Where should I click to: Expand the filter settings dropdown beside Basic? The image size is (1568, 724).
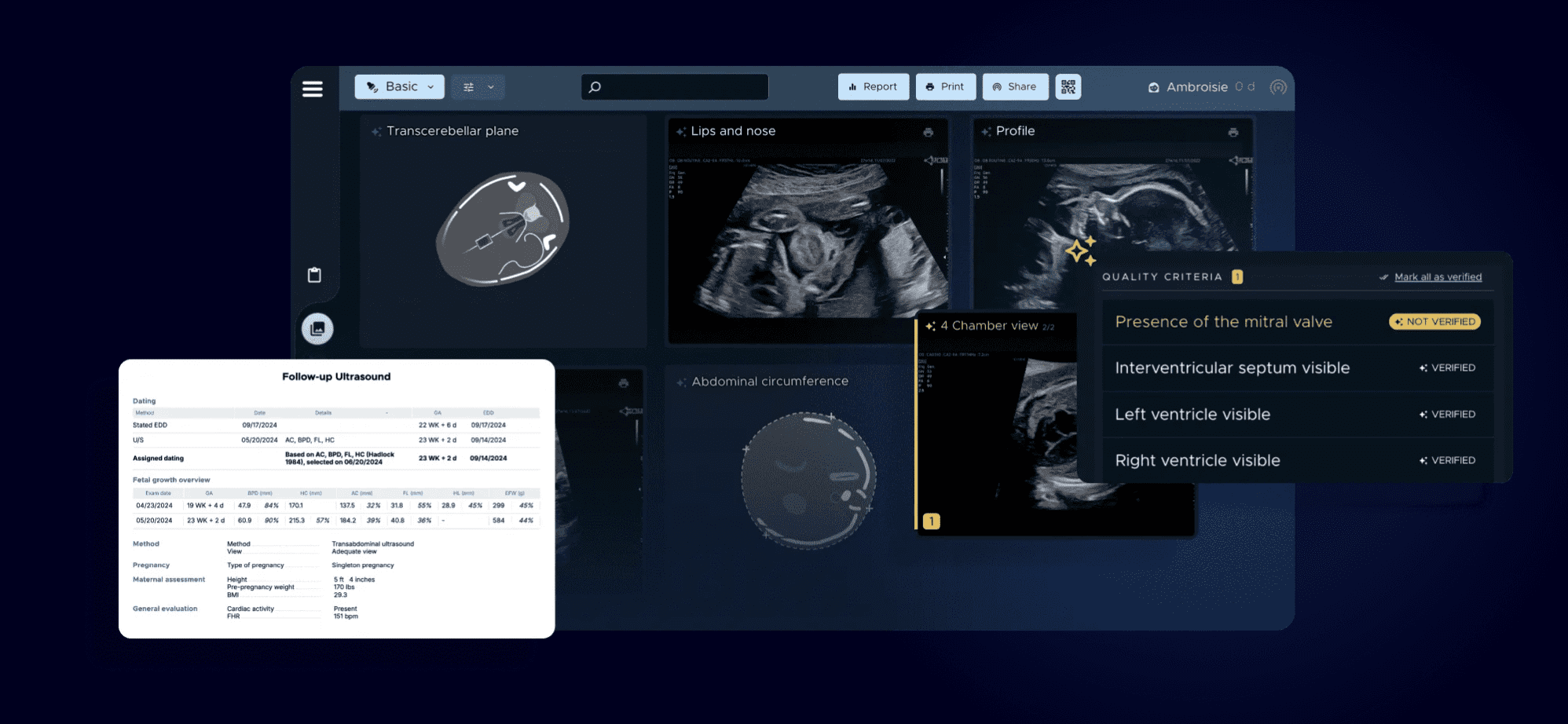click(x=478, y=86)
